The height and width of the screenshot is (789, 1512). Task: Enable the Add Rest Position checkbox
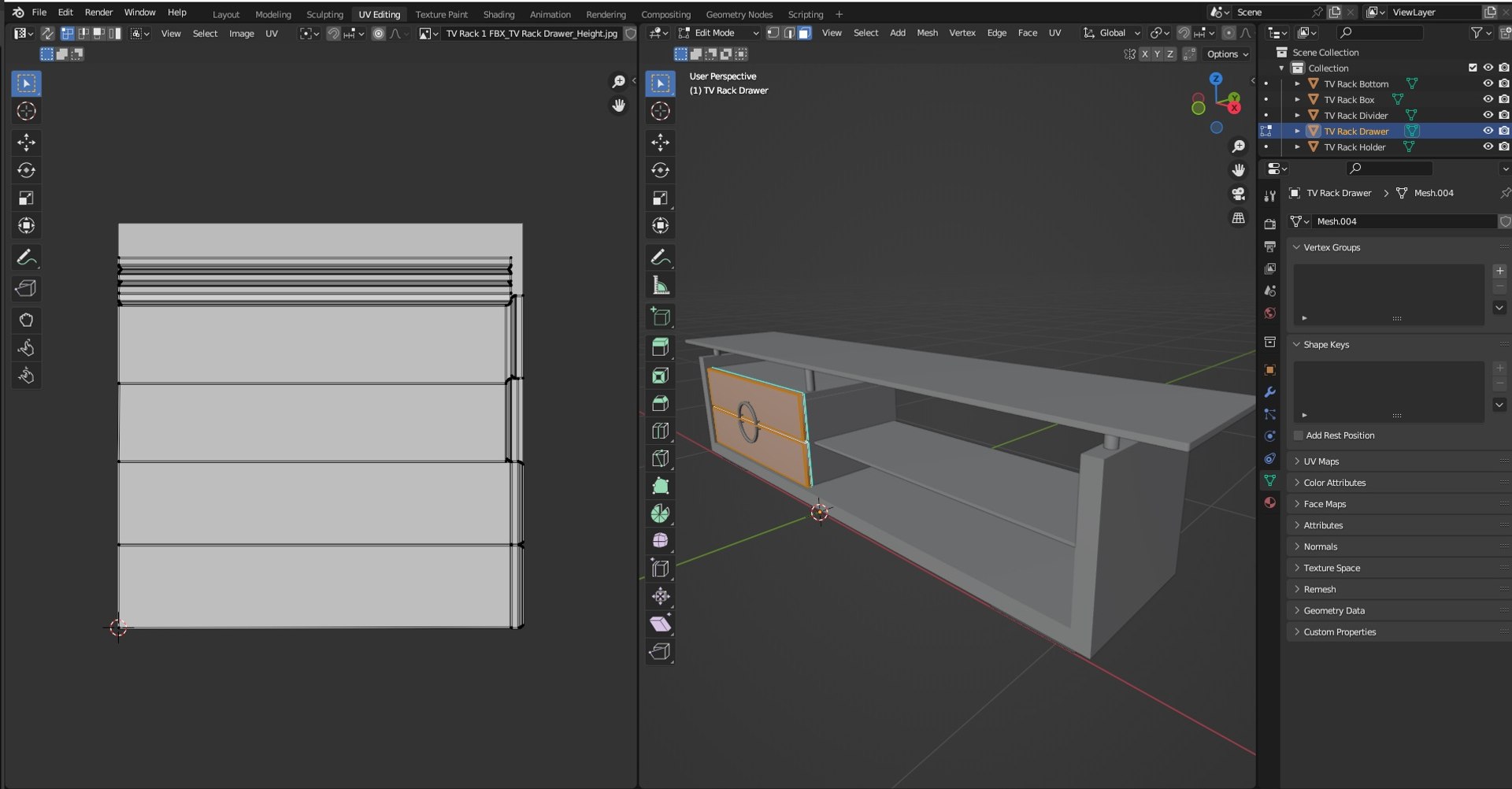click(1299, 435)
